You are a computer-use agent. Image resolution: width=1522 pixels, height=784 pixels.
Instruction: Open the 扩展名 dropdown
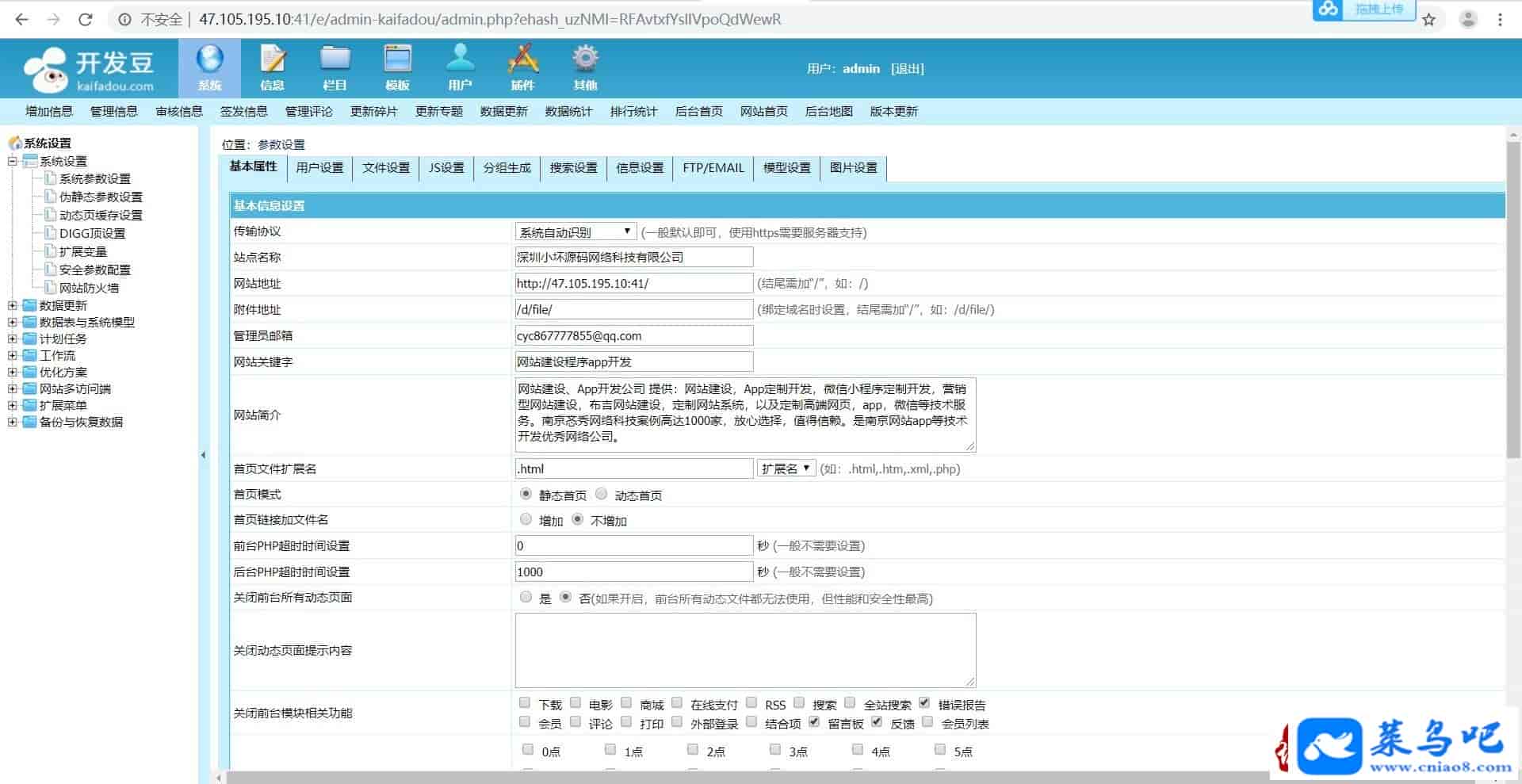click(x=786, y=468)
